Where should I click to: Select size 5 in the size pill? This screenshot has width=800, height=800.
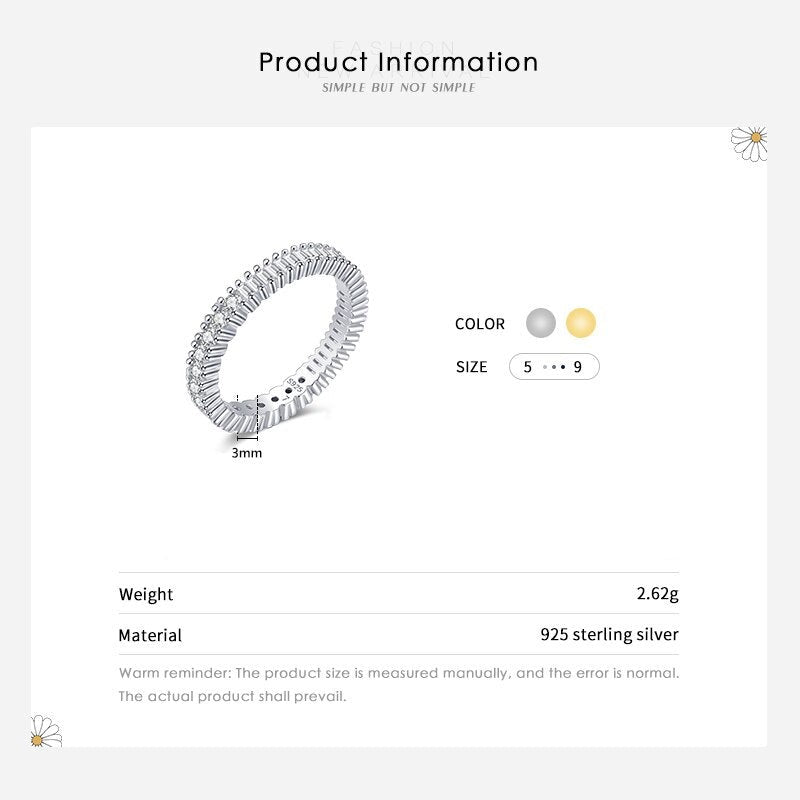527,367
